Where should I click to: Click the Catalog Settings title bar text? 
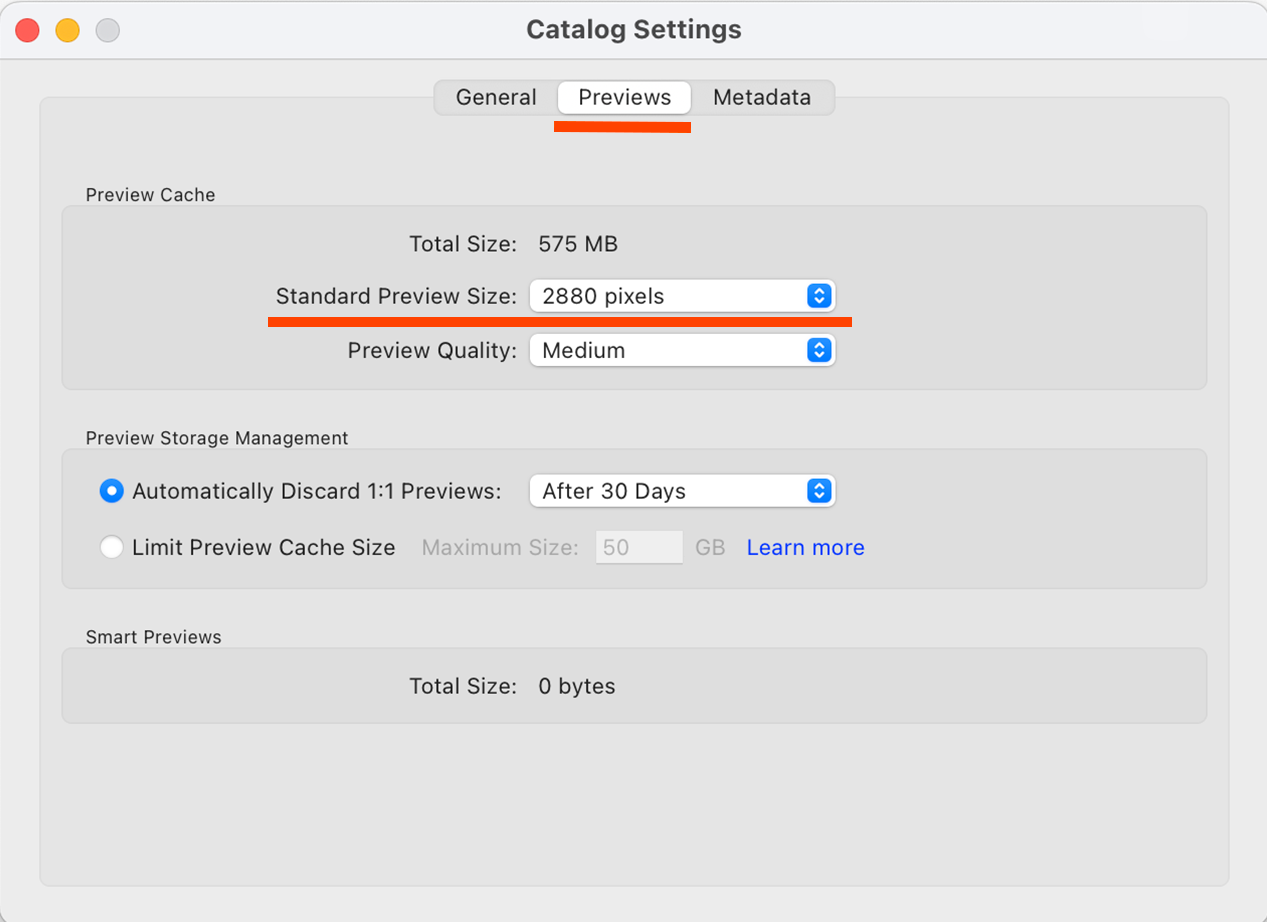pos(634,30)
